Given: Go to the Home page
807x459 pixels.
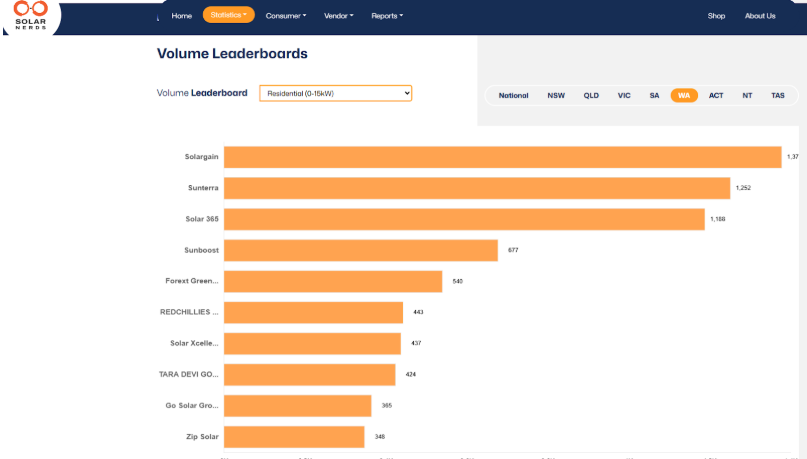Looking at the screenshot, I should click(182, 16).
